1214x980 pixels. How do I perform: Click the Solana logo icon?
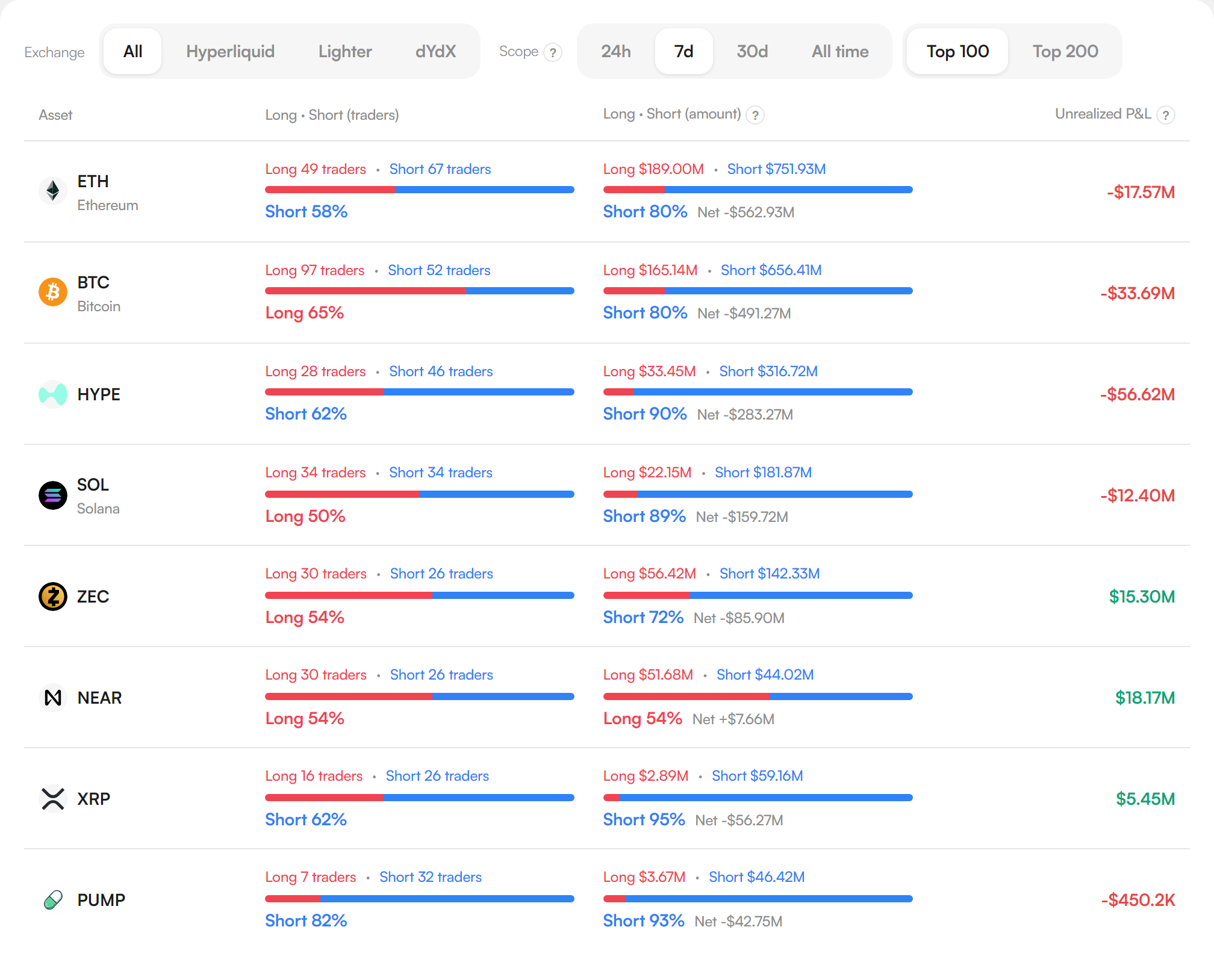pos(53,495)
